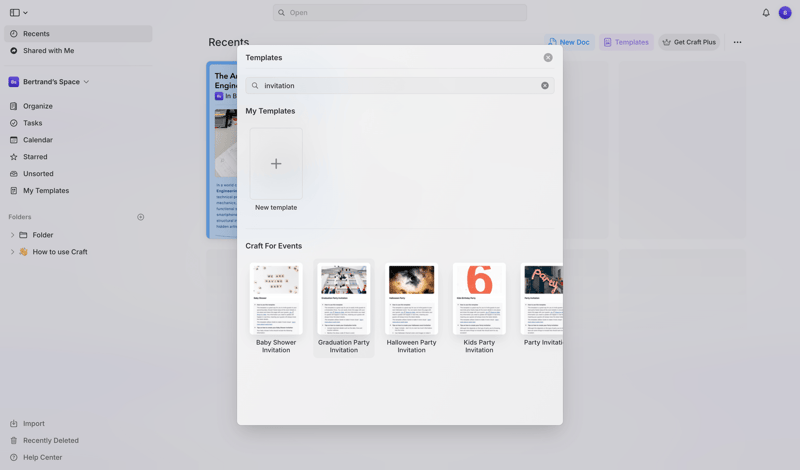Select Graduation Party Invitation template
Image resolution: width=800 pixels, height=470 pixels.
point(344,308)
